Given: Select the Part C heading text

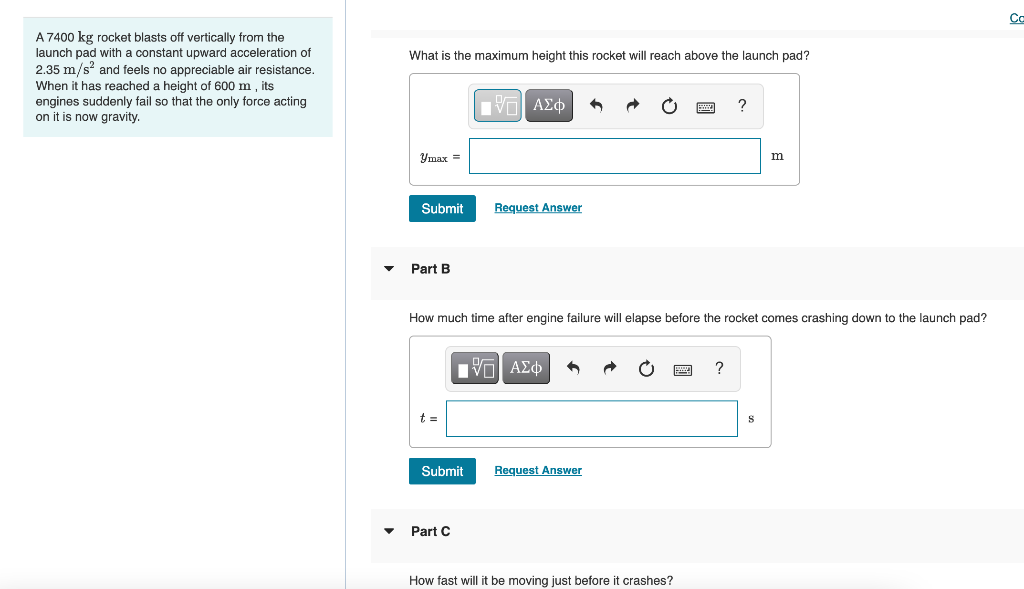Looking at the screenshot, I should click(430, 532).
